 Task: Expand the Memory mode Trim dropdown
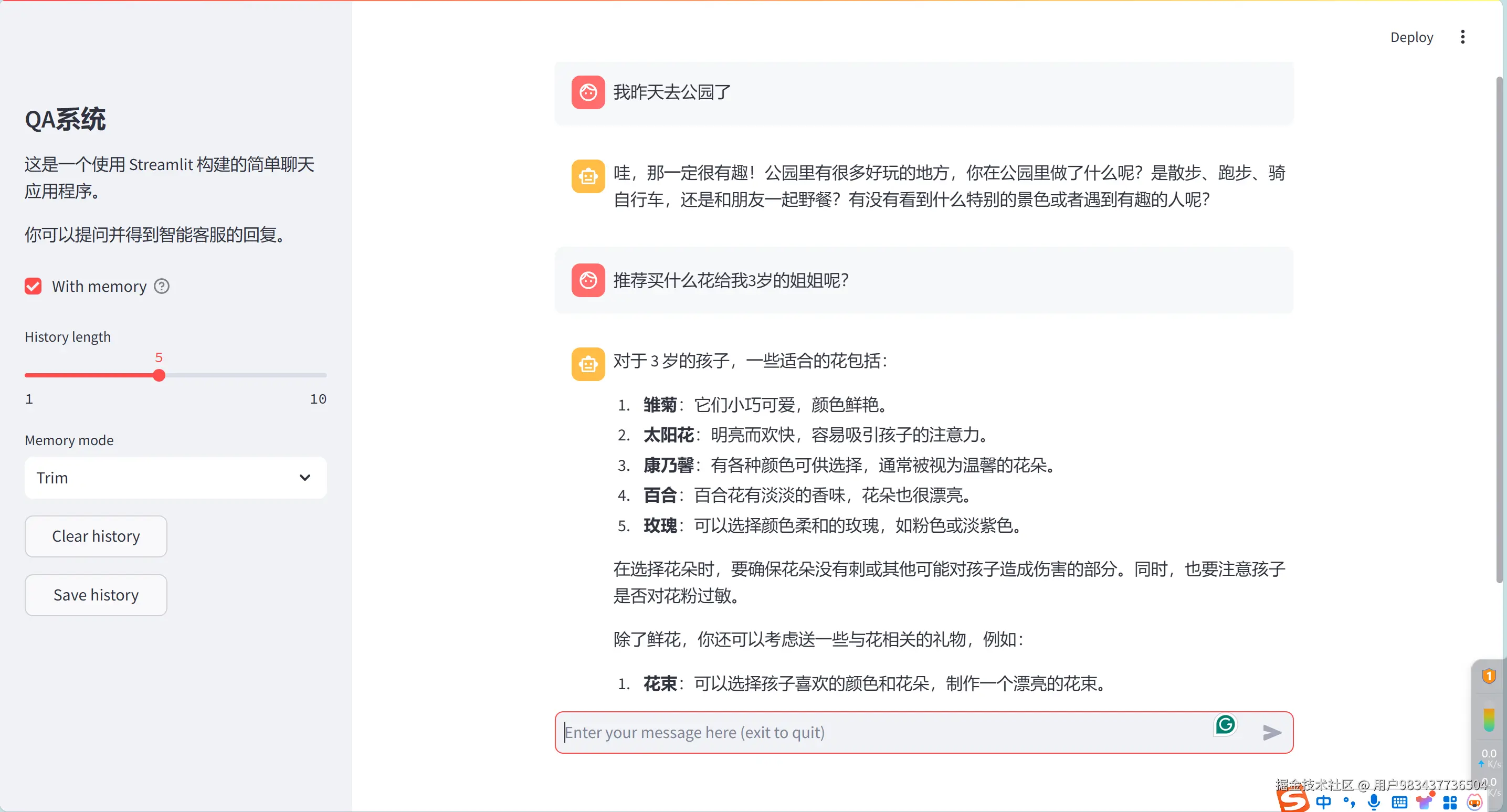pos(175,477)
